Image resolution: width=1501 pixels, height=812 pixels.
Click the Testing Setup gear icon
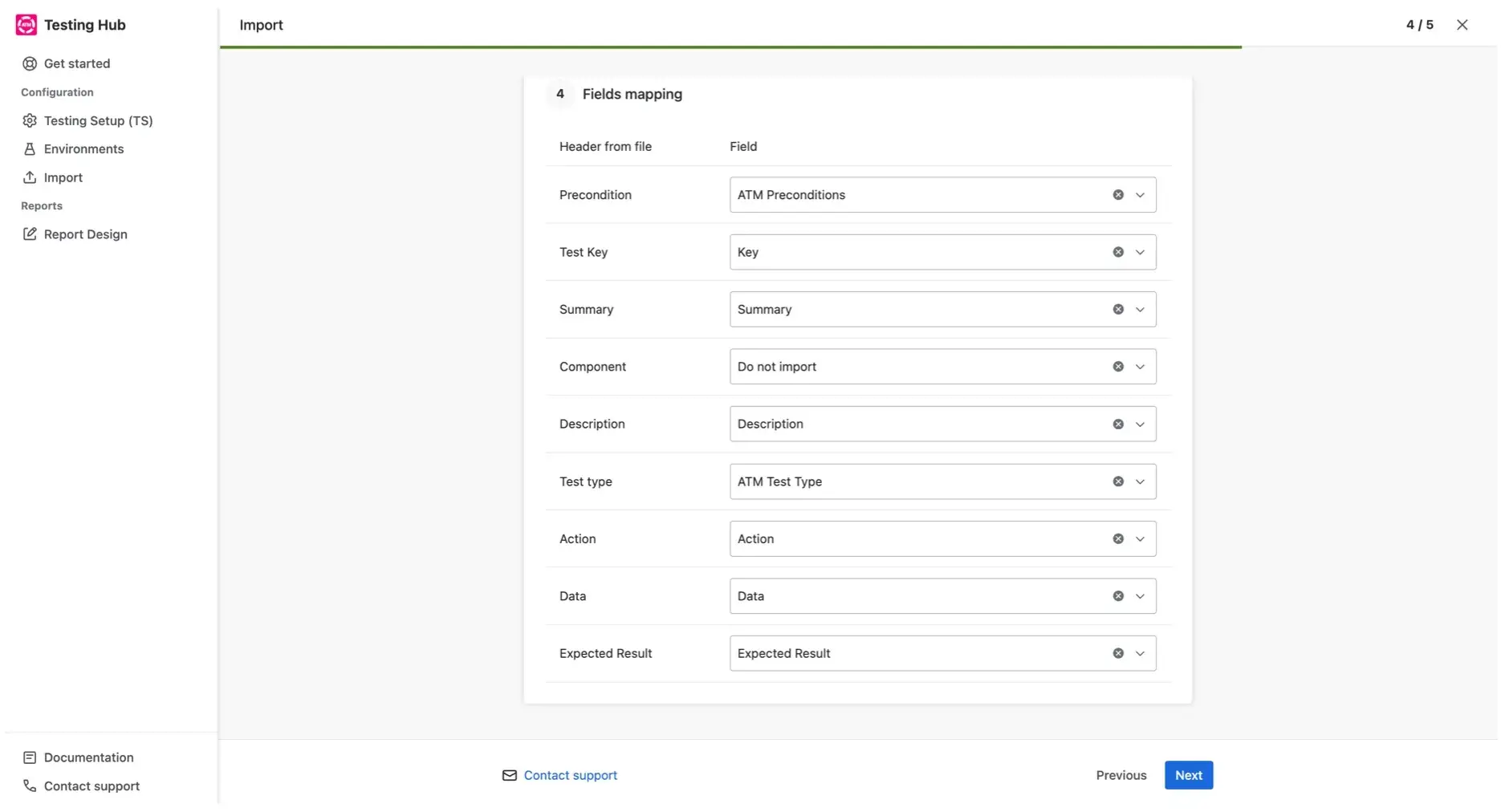coord(29,120)
